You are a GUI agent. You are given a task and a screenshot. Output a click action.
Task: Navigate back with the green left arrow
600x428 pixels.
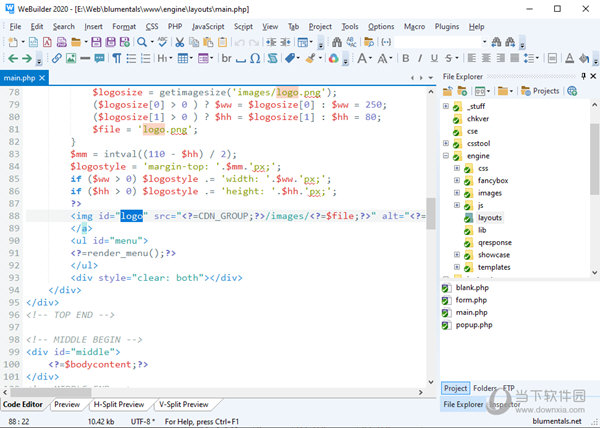(x=13, y=58)
